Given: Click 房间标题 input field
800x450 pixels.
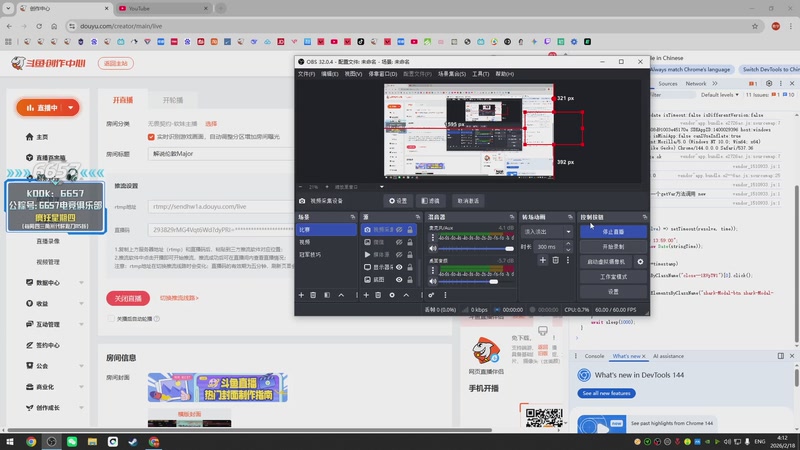Looking at the screenshot, I should 220,154.
